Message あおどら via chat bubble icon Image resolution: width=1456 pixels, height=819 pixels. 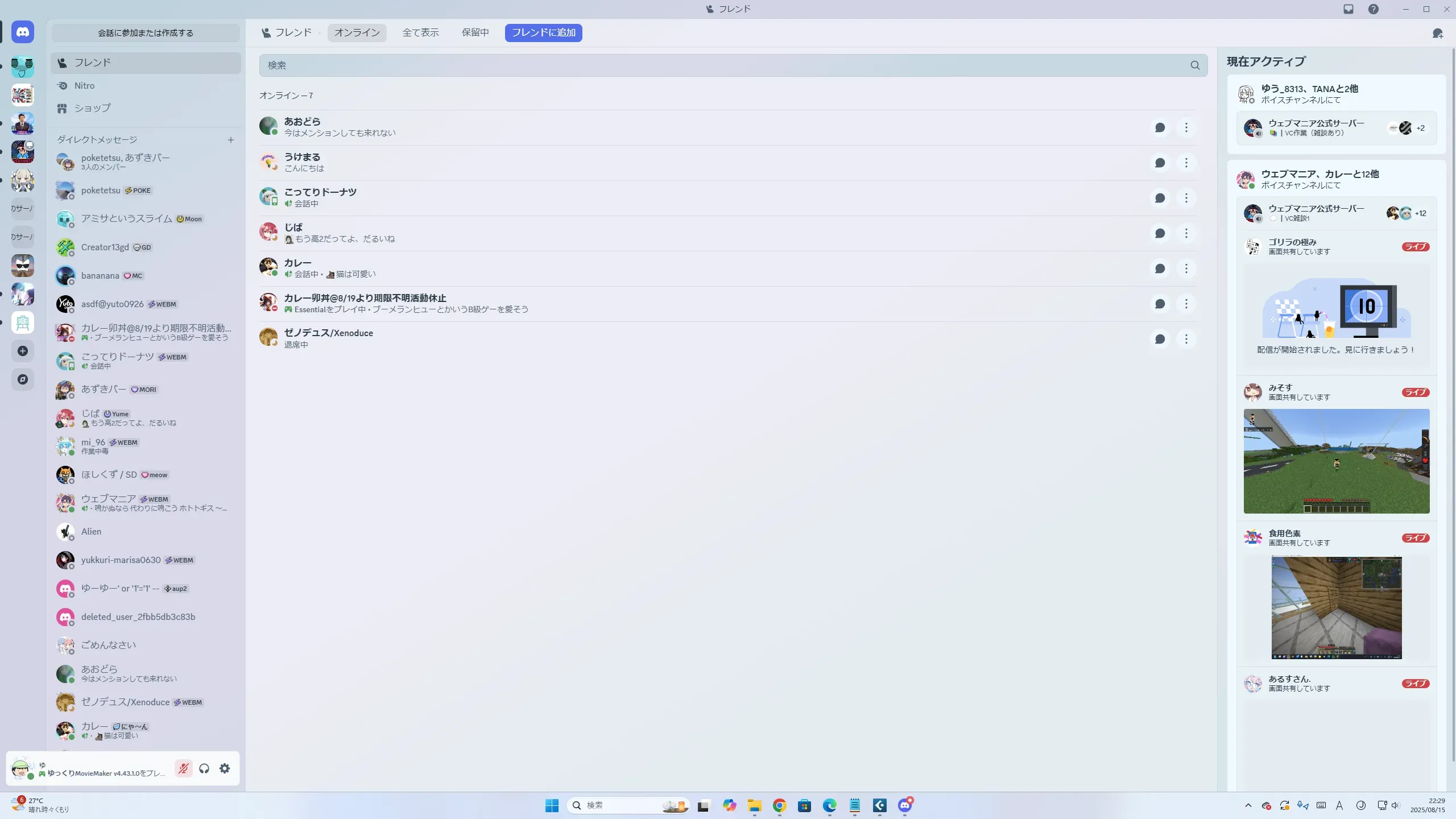1160,127
